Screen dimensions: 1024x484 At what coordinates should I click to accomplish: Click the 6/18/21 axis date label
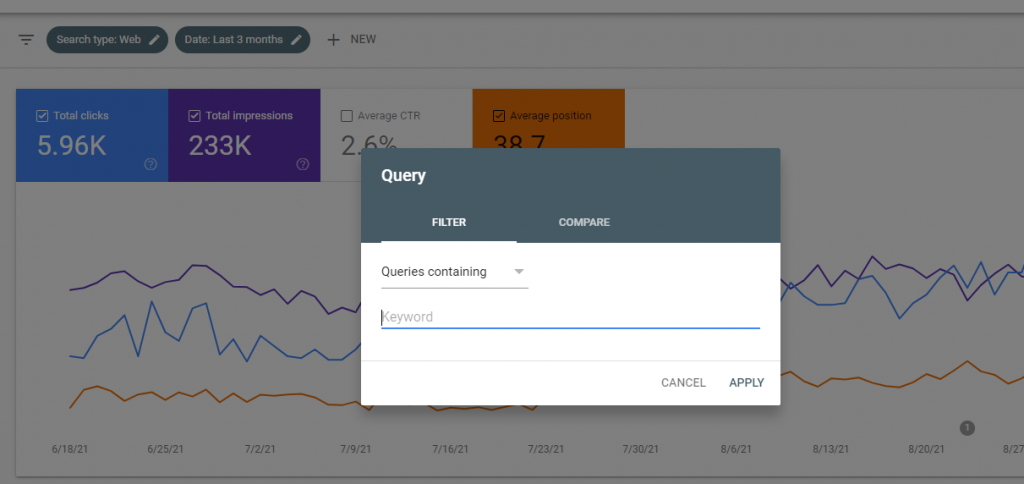69,449
